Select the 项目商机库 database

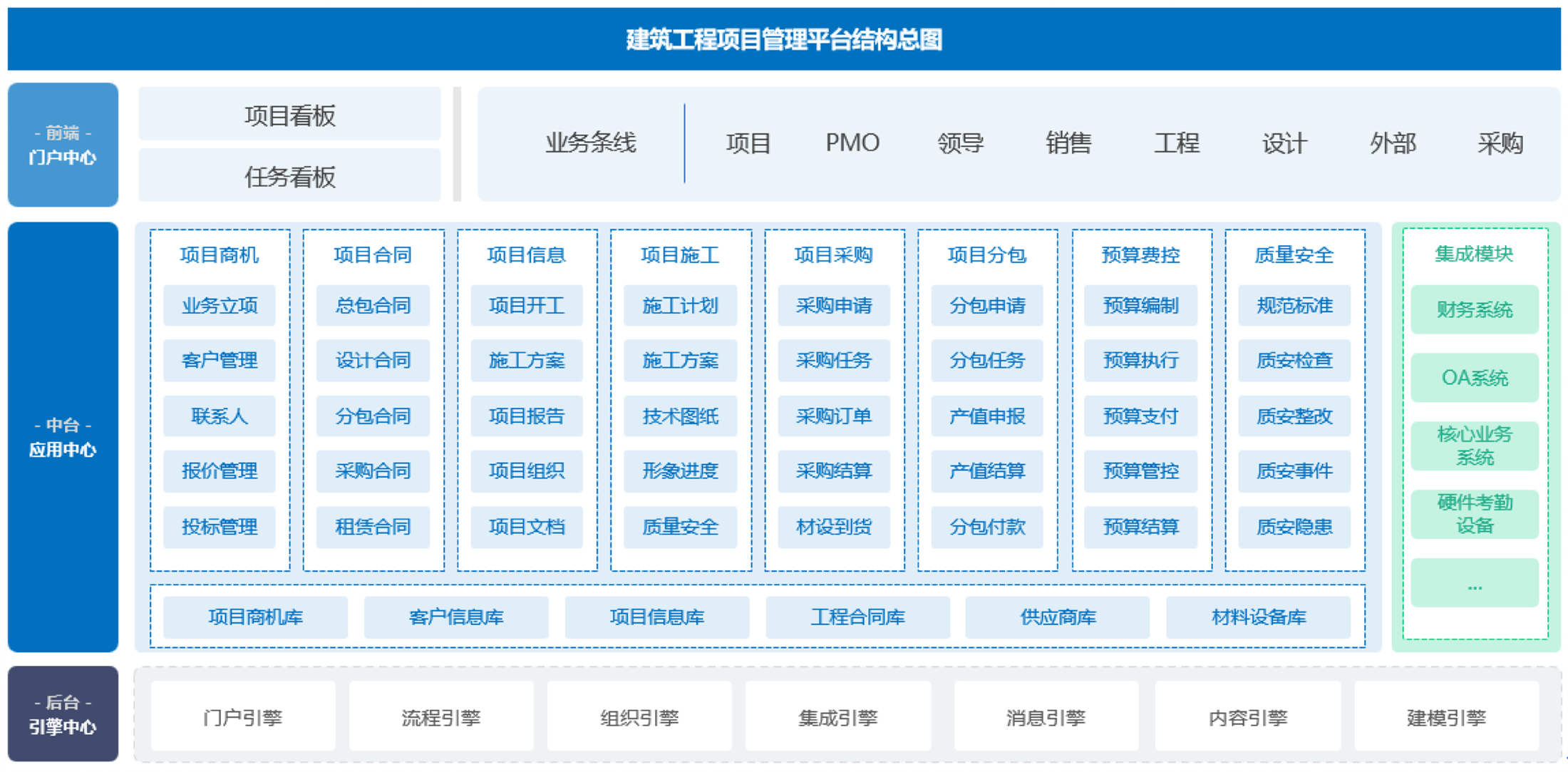[x=255, y=617]
